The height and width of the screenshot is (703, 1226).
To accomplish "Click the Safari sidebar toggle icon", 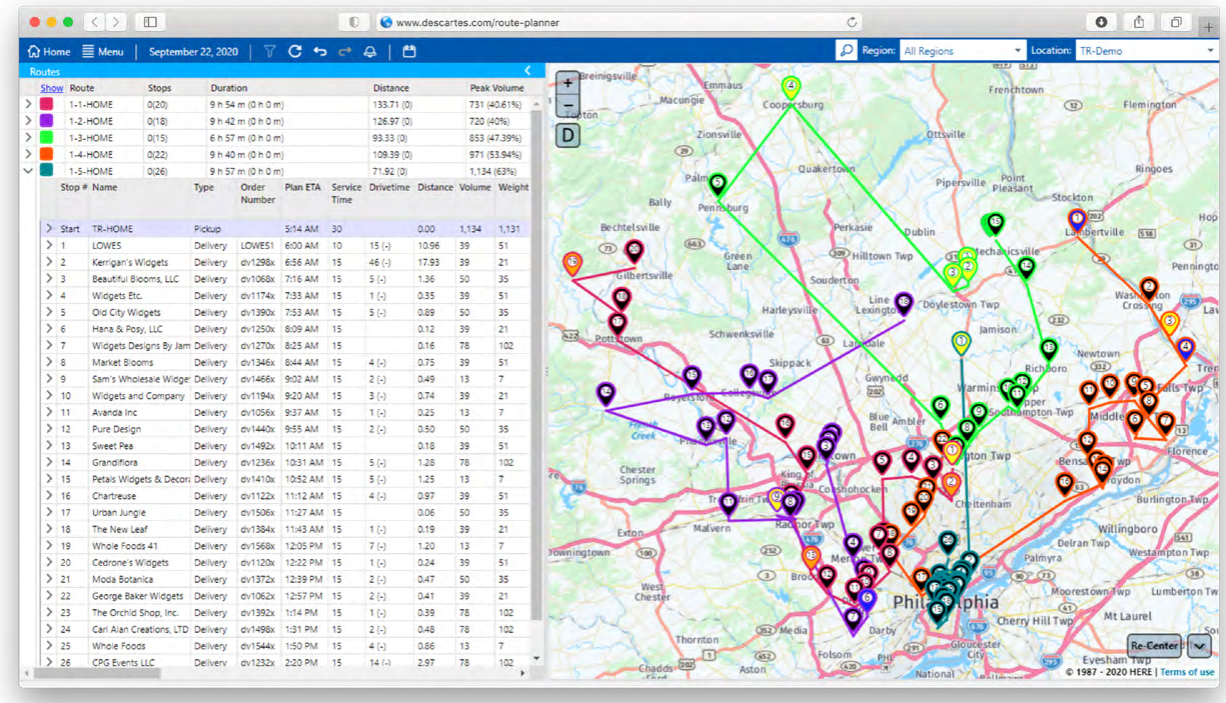I will [x=150, y=21].
